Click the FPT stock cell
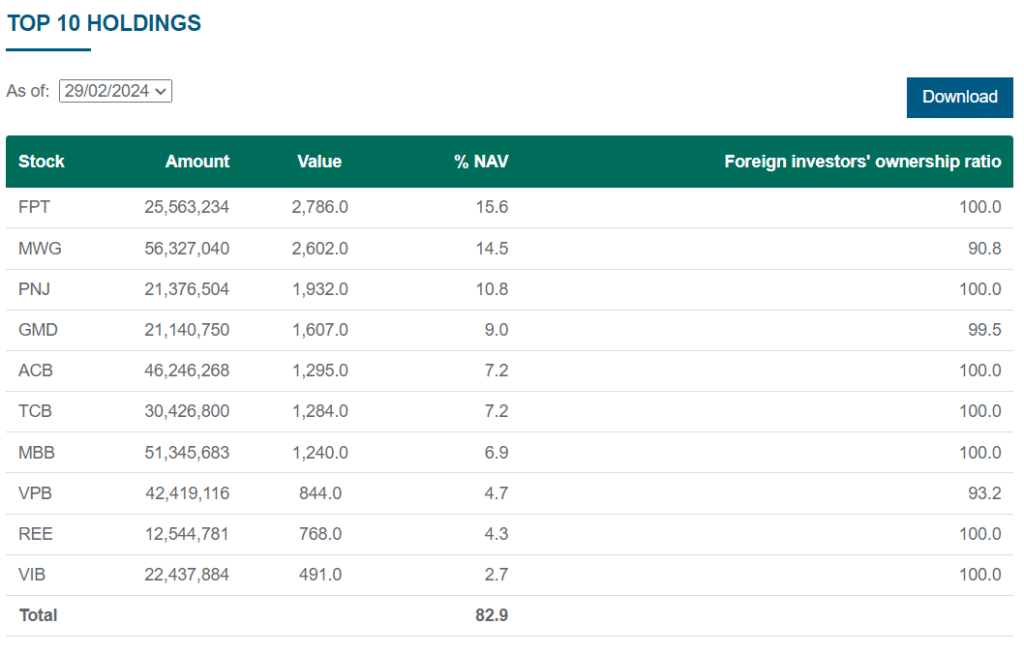1024x654 pixels. tap(34, 207)
